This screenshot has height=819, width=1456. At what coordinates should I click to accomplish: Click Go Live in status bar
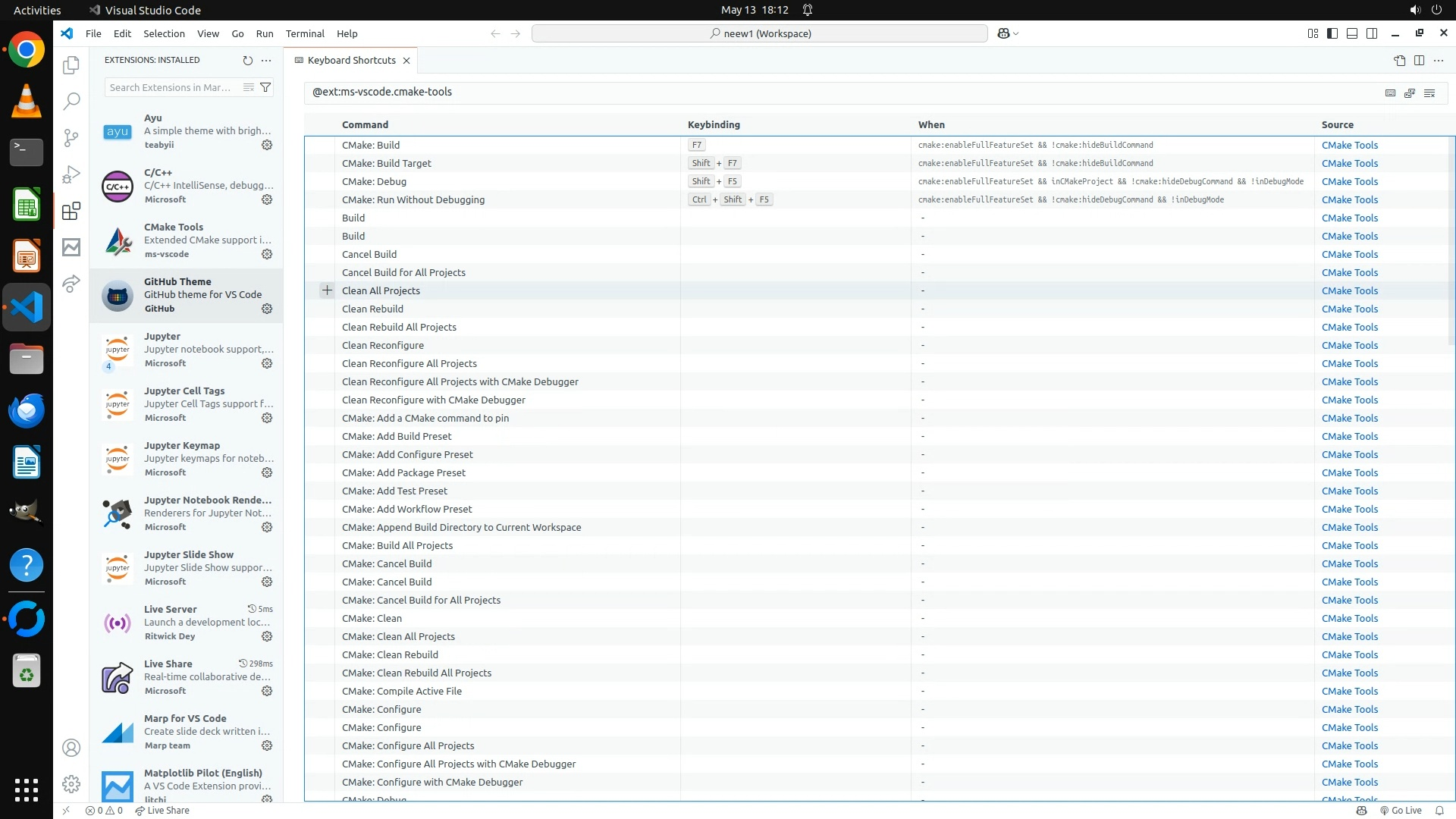click(1401, 810)
